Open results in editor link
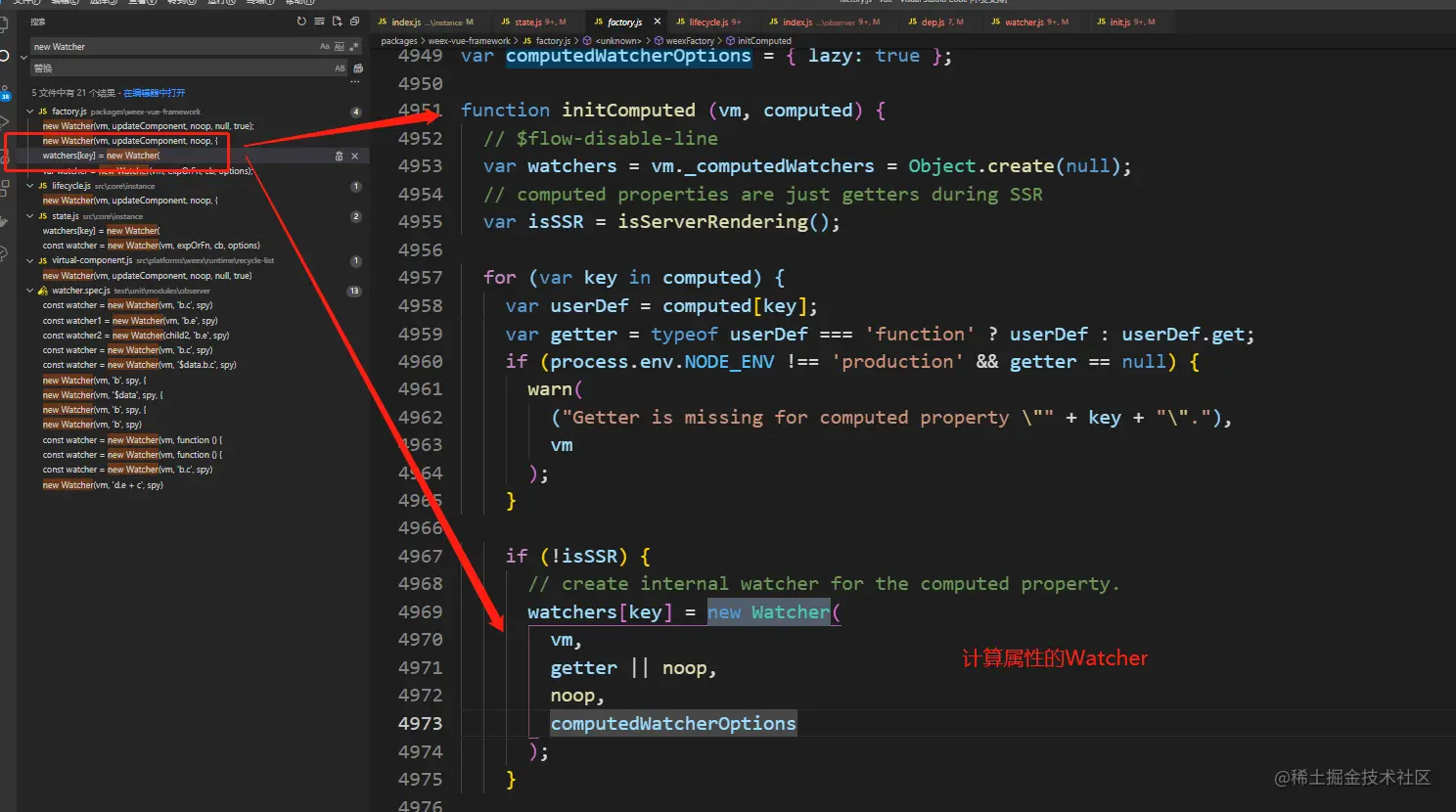Viewport: 1456px width, 812px height. click(155, 93)
